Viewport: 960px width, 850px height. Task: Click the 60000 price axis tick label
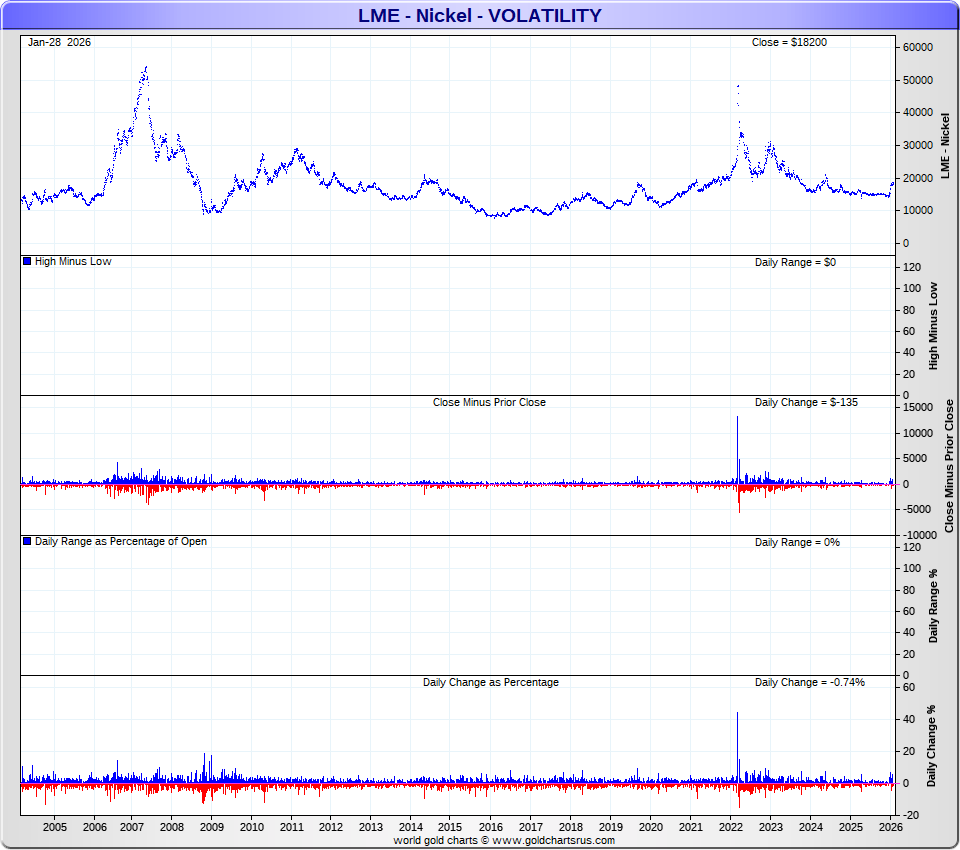pyautogui.click(x=918, y=48)
